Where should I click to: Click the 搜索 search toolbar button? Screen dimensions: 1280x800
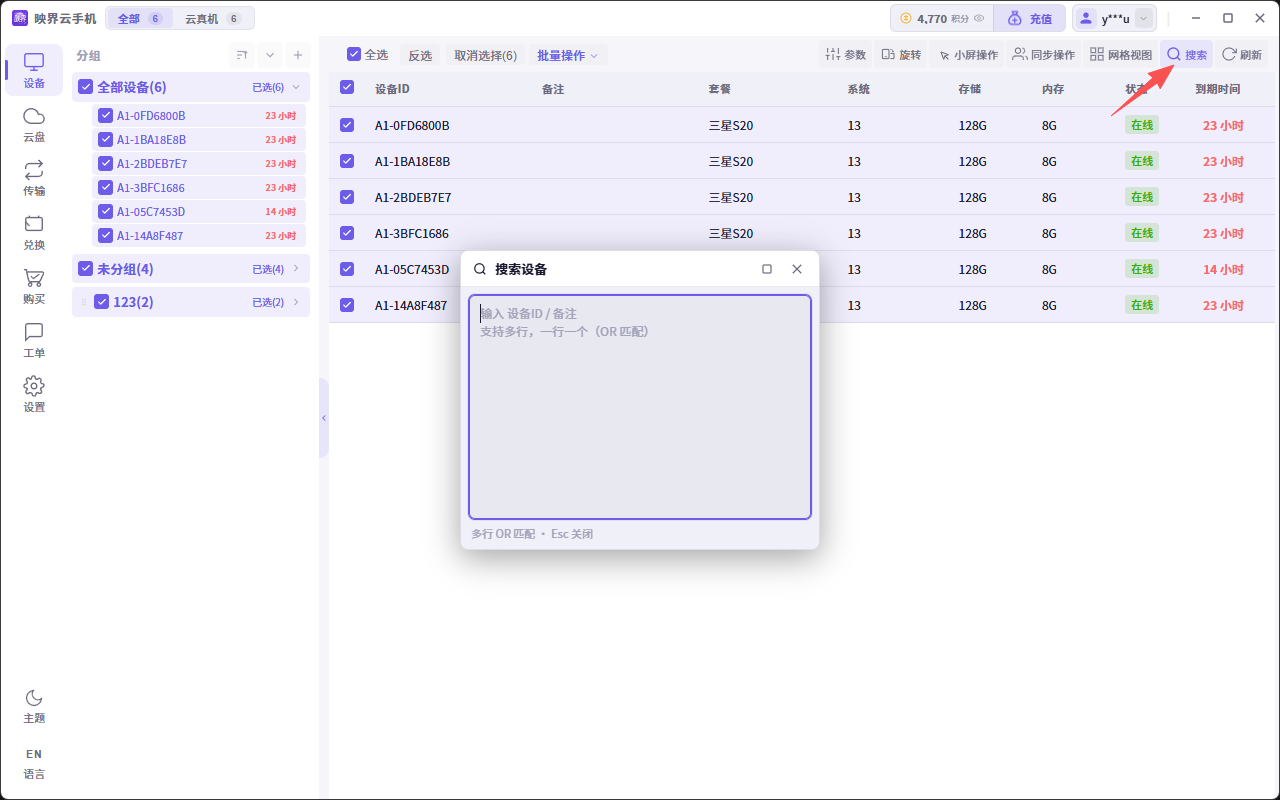click(x=1187, y=55)
